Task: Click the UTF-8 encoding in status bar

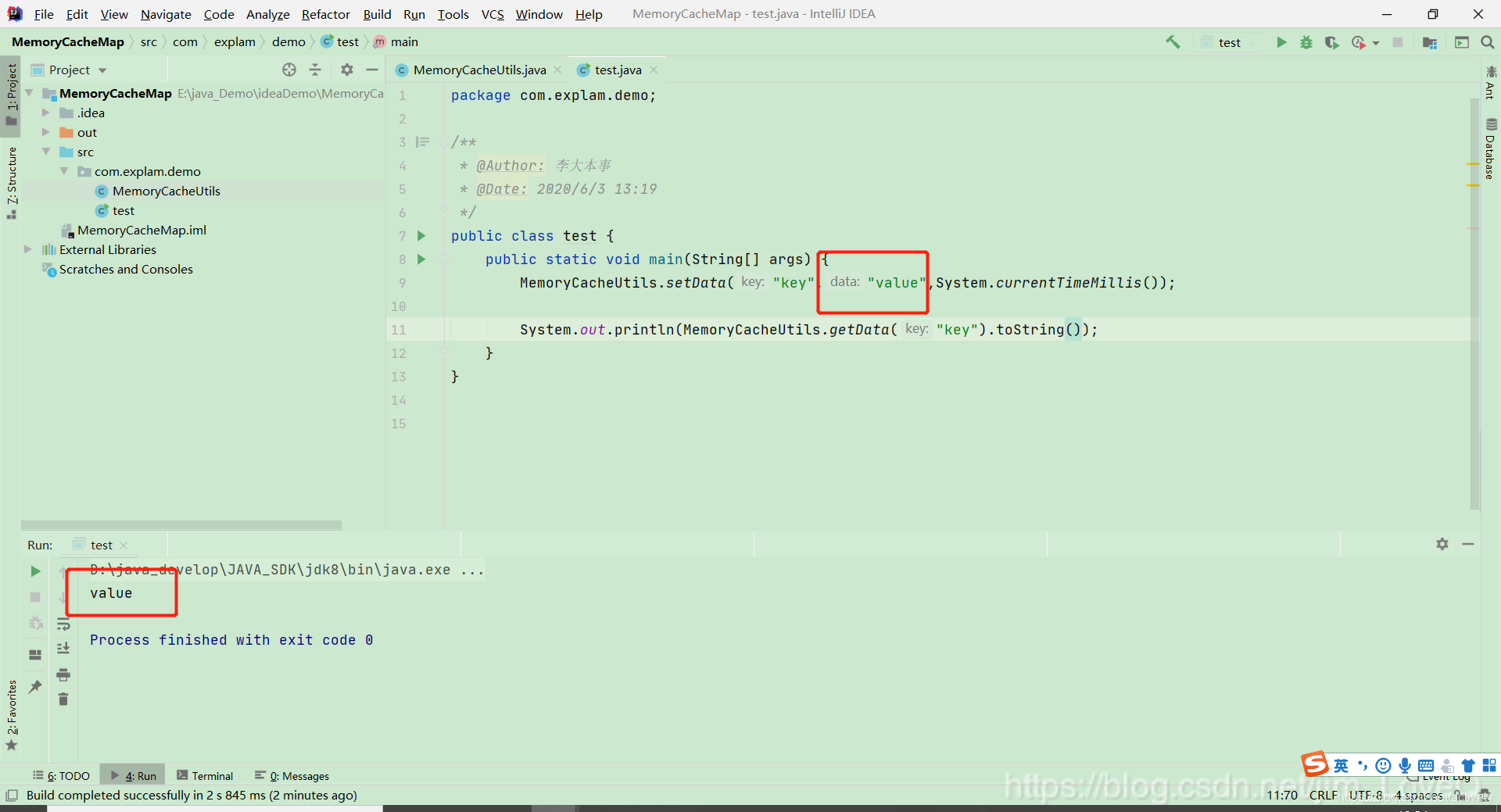Action: click(1366, 795)
